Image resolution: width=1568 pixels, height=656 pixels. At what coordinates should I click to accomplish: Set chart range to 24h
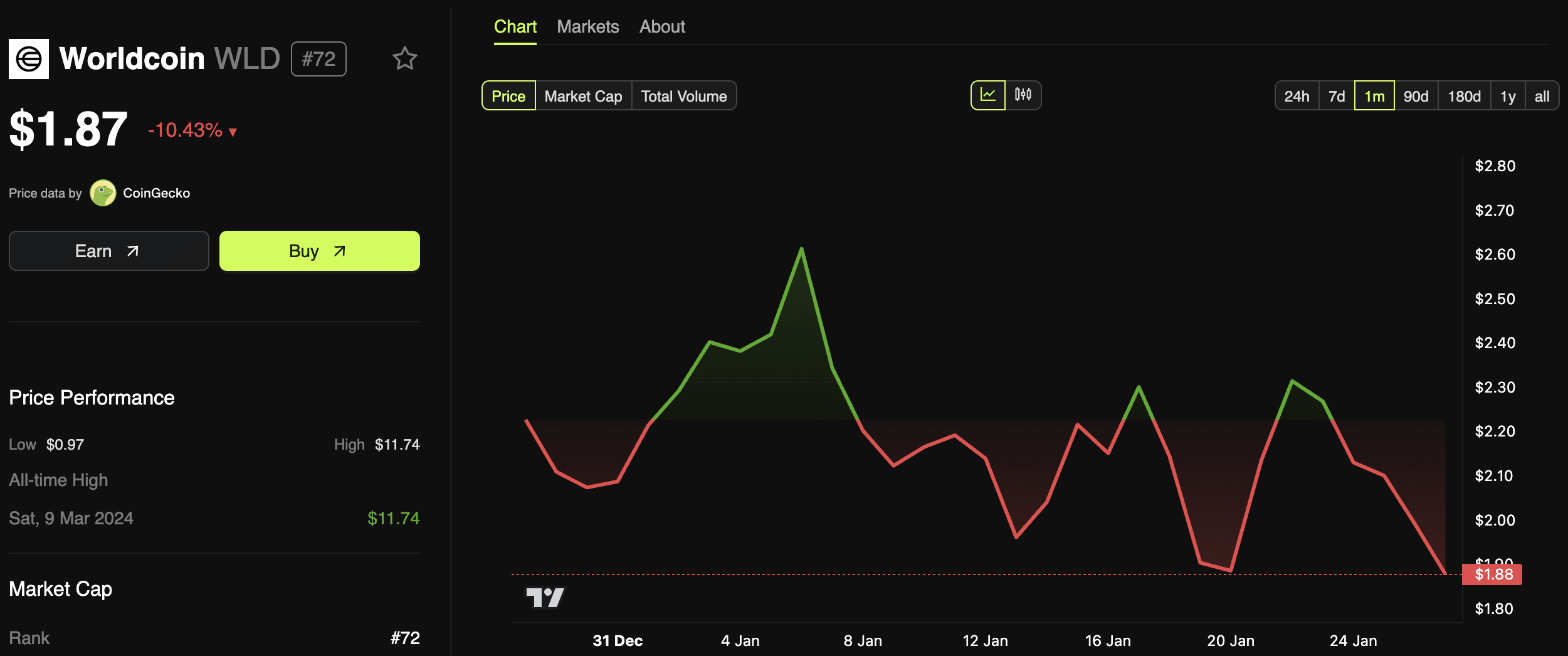[x=1297, y=96]
